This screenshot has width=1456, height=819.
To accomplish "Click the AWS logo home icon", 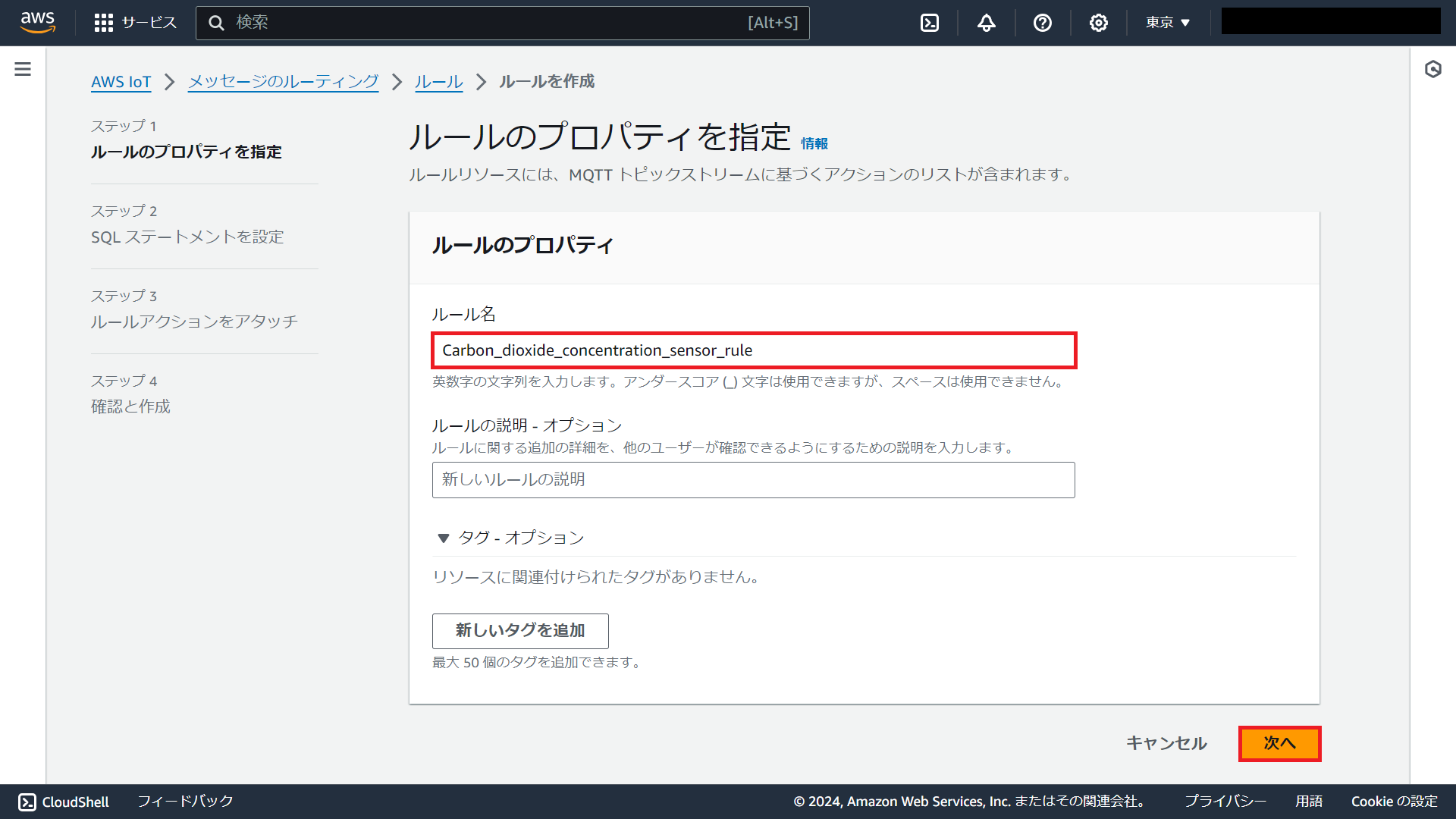I will pyautogui.click(x=38, y=22).
